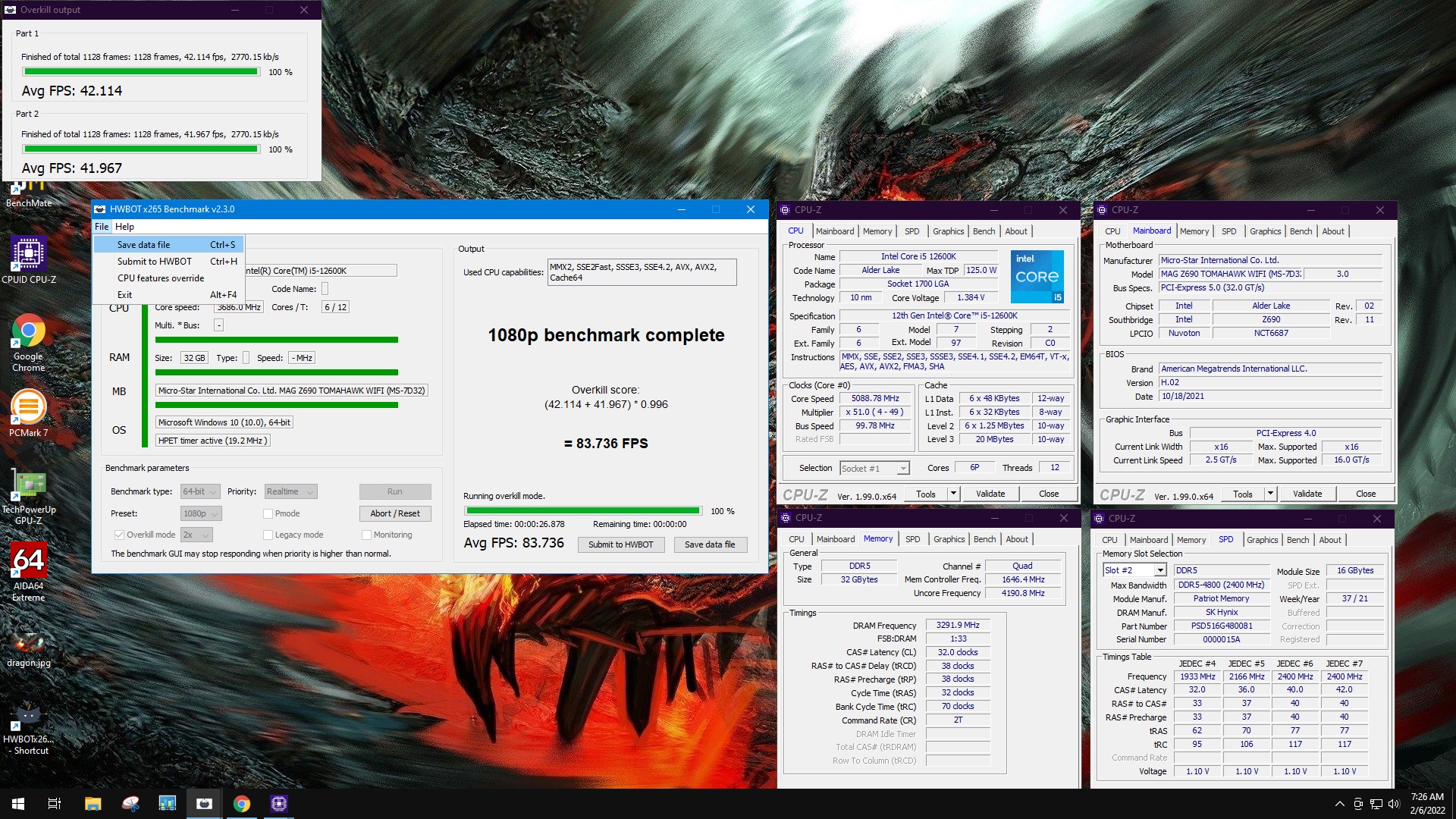
Task: Open HWBOTx265 Shortcut on desktop
Action: pyautogui.click(x=29, y=730)
